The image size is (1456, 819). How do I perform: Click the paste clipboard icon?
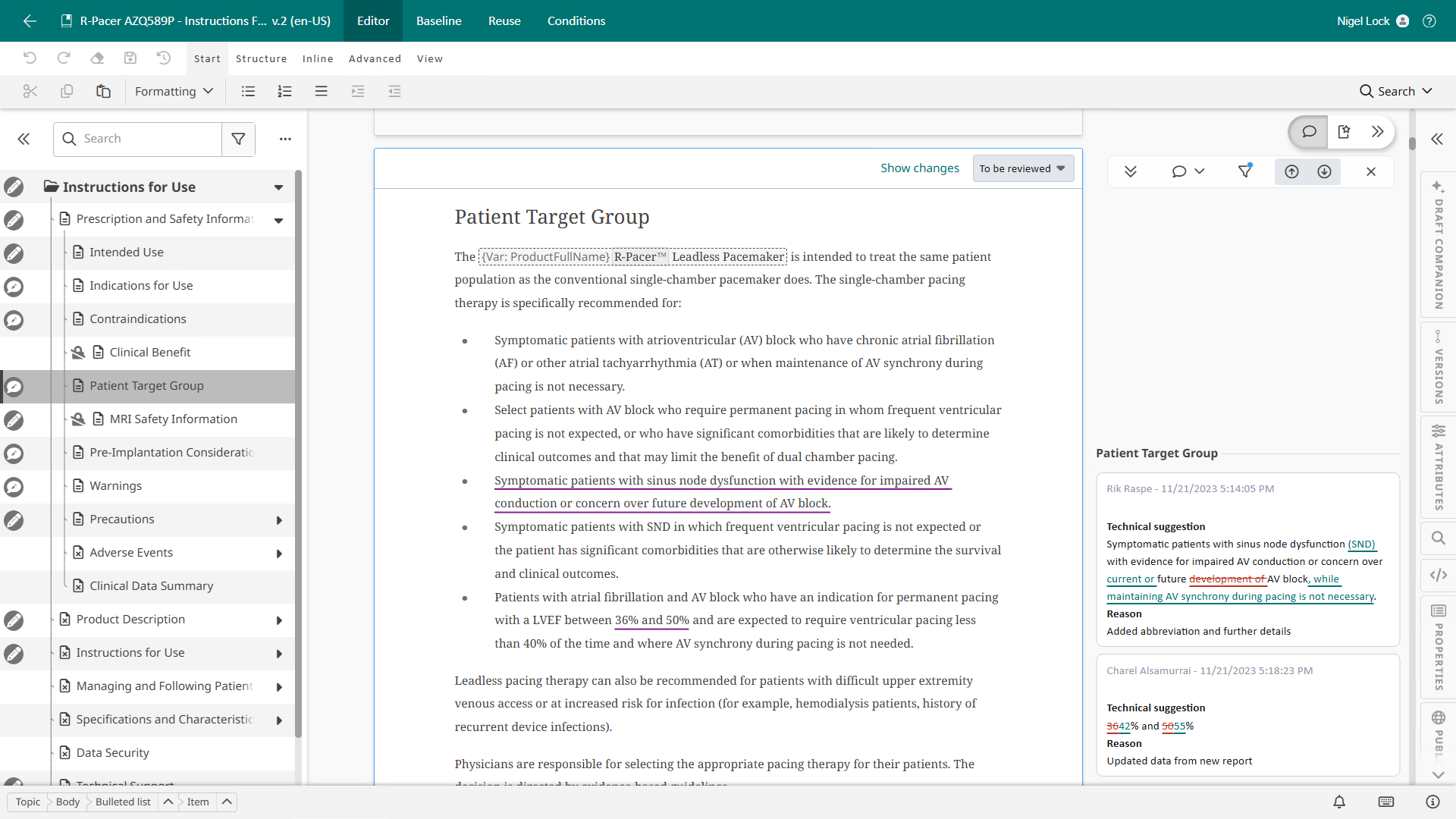tap(103, 91)
